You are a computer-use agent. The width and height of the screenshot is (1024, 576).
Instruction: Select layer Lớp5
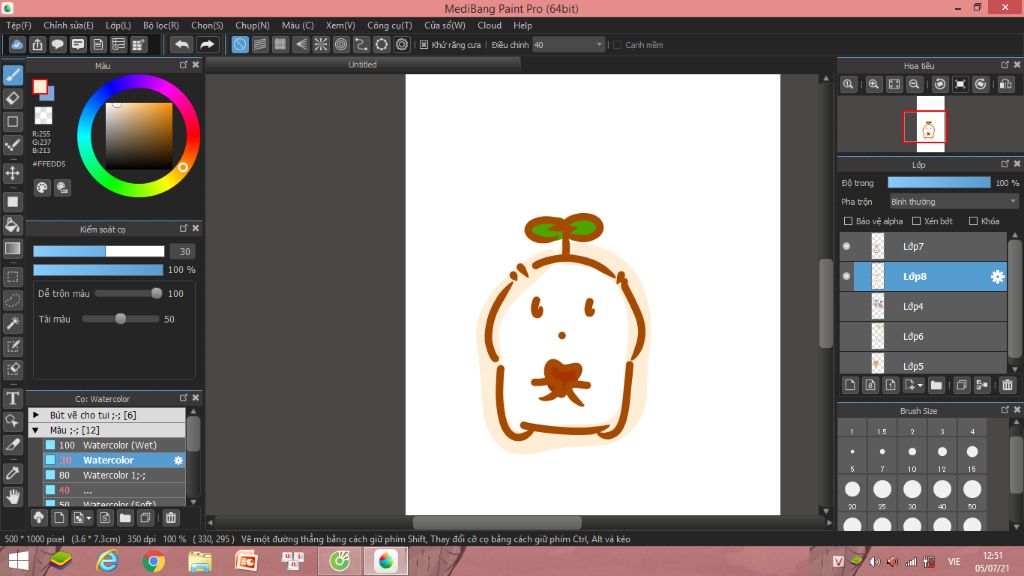click(923, 364)
